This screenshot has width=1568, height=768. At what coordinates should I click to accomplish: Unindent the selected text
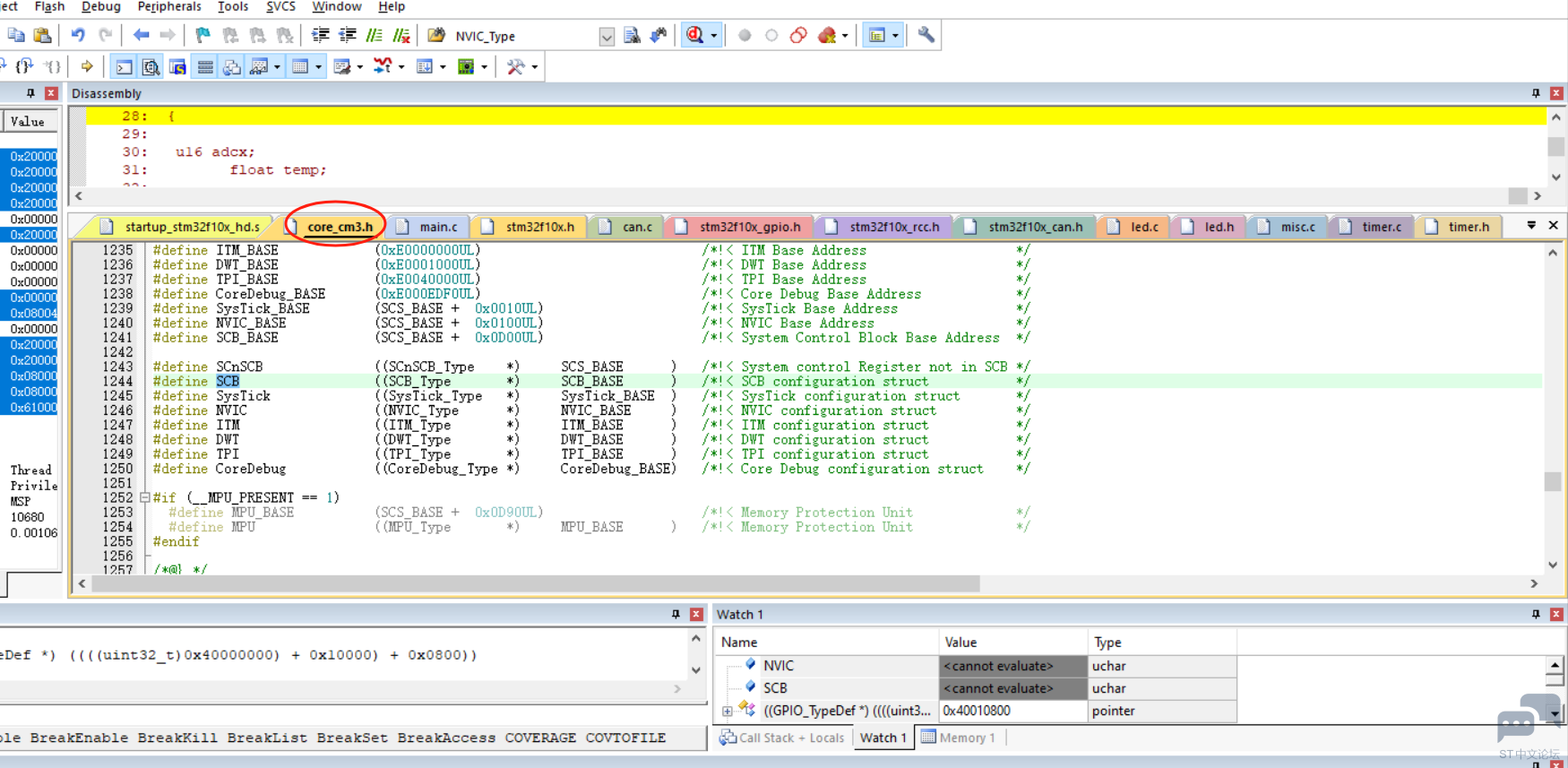[x=347, y=36]
